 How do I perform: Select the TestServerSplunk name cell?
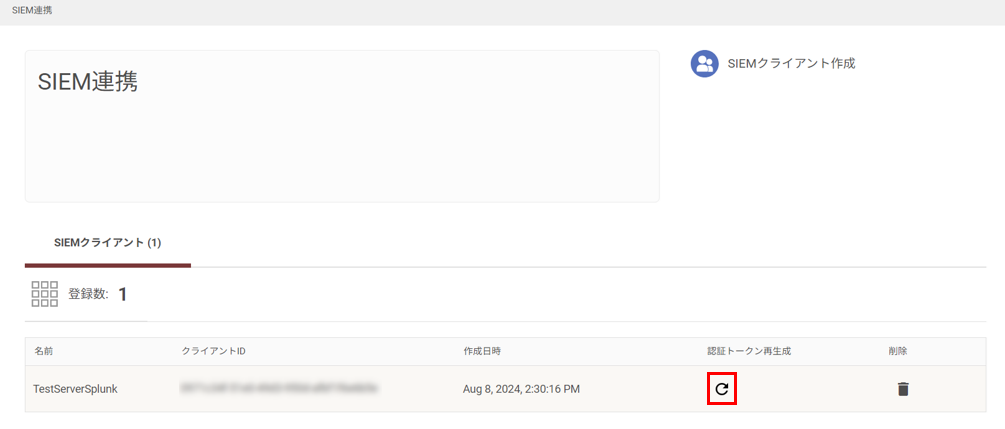click(75, 389)
